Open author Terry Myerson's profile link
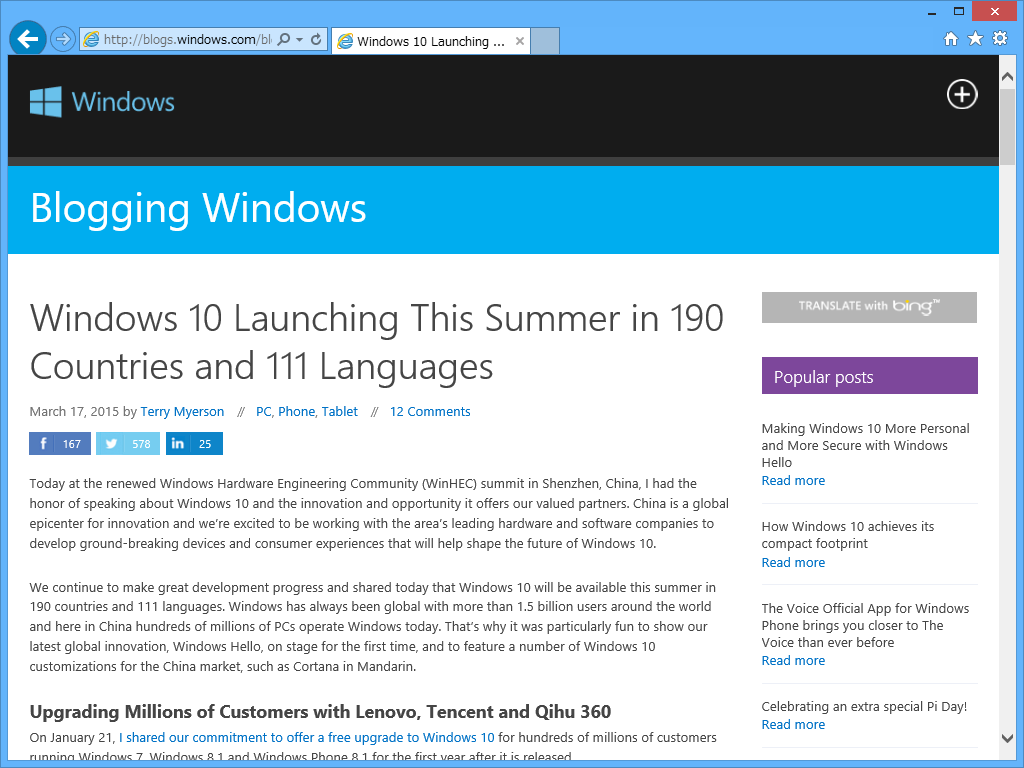1024x768 pixels. tap(182, 411)
